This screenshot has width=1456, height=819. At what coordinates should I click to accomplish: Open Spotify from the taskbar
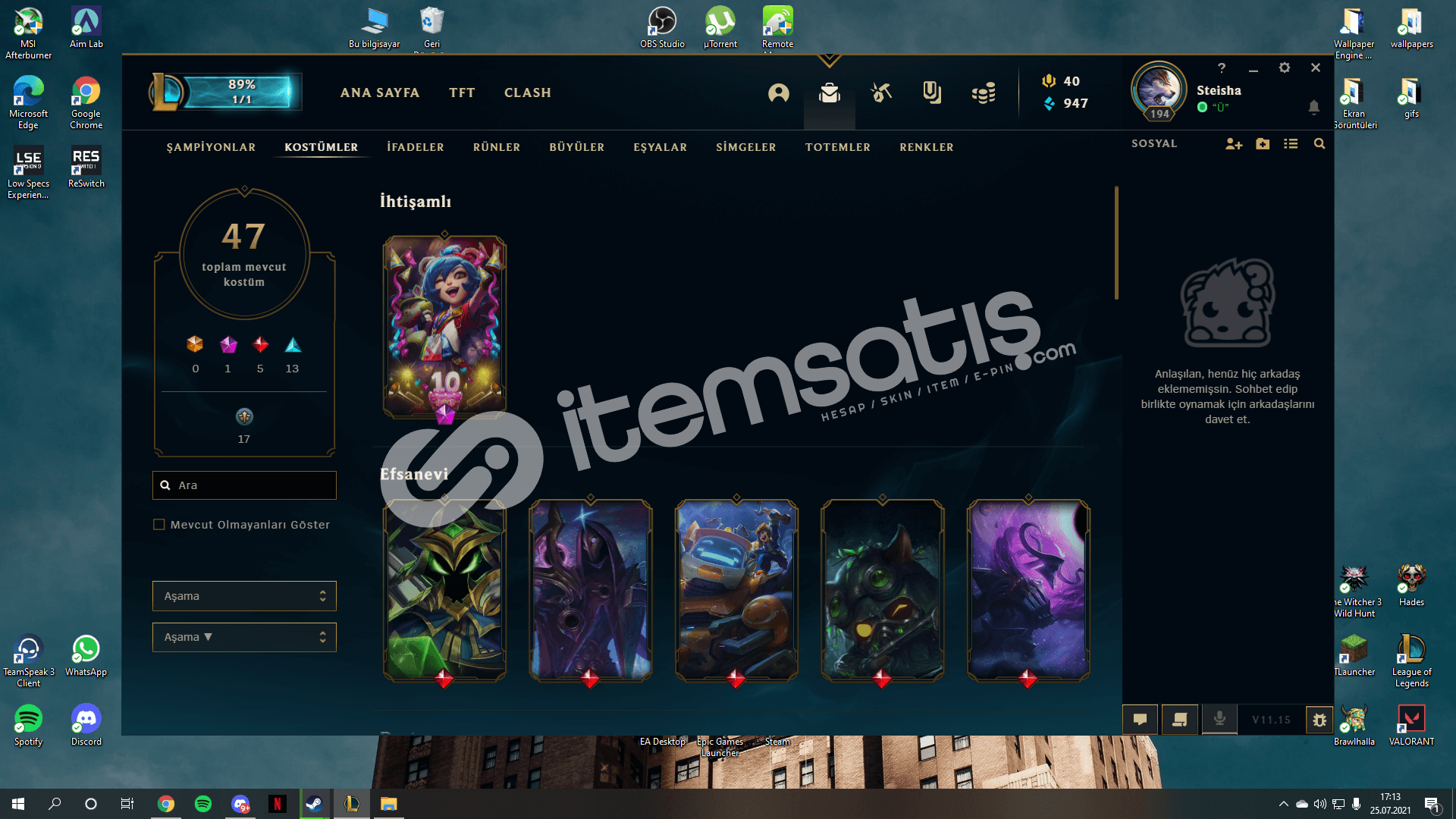pos(203,804)
